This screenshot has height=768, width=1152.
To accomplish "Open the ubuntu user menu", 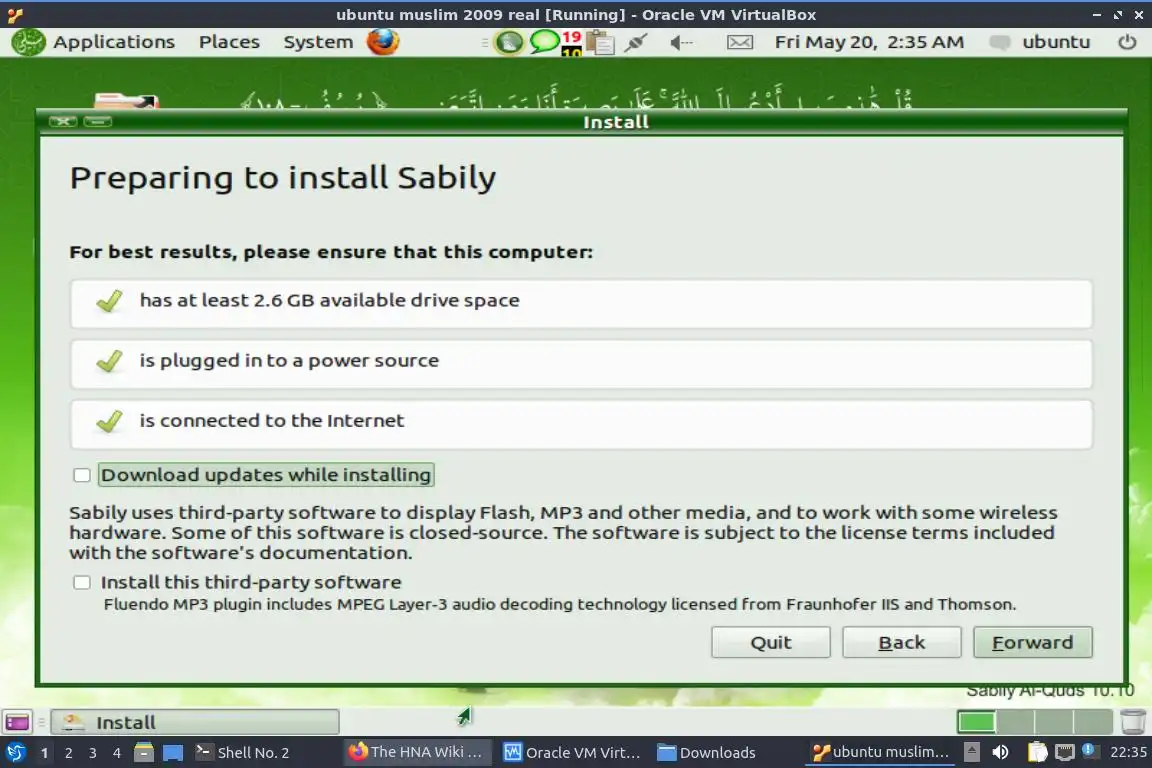I will pyautogui.click(x=1040, y=42).
